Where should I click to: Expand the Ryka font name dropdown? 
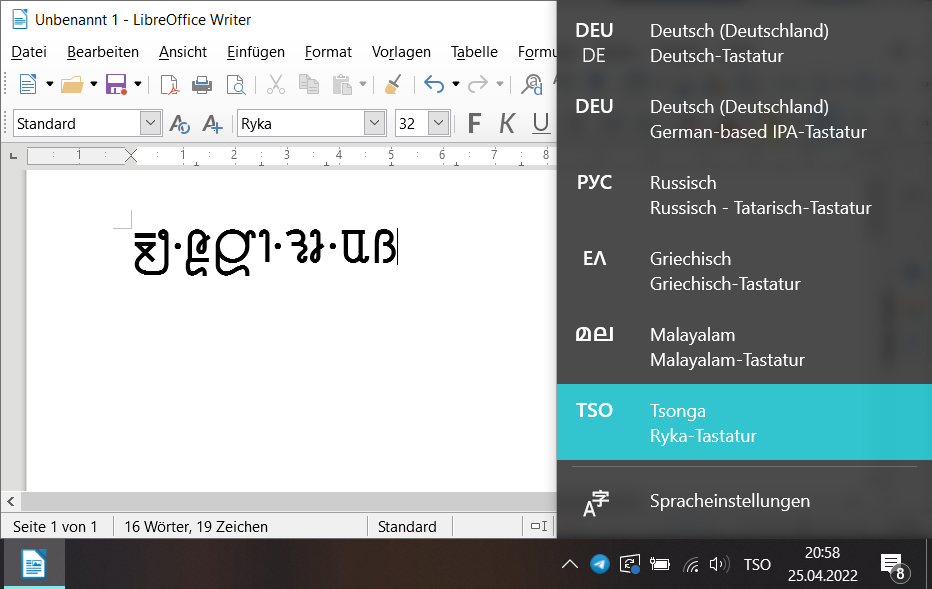[x=375, y=124]
